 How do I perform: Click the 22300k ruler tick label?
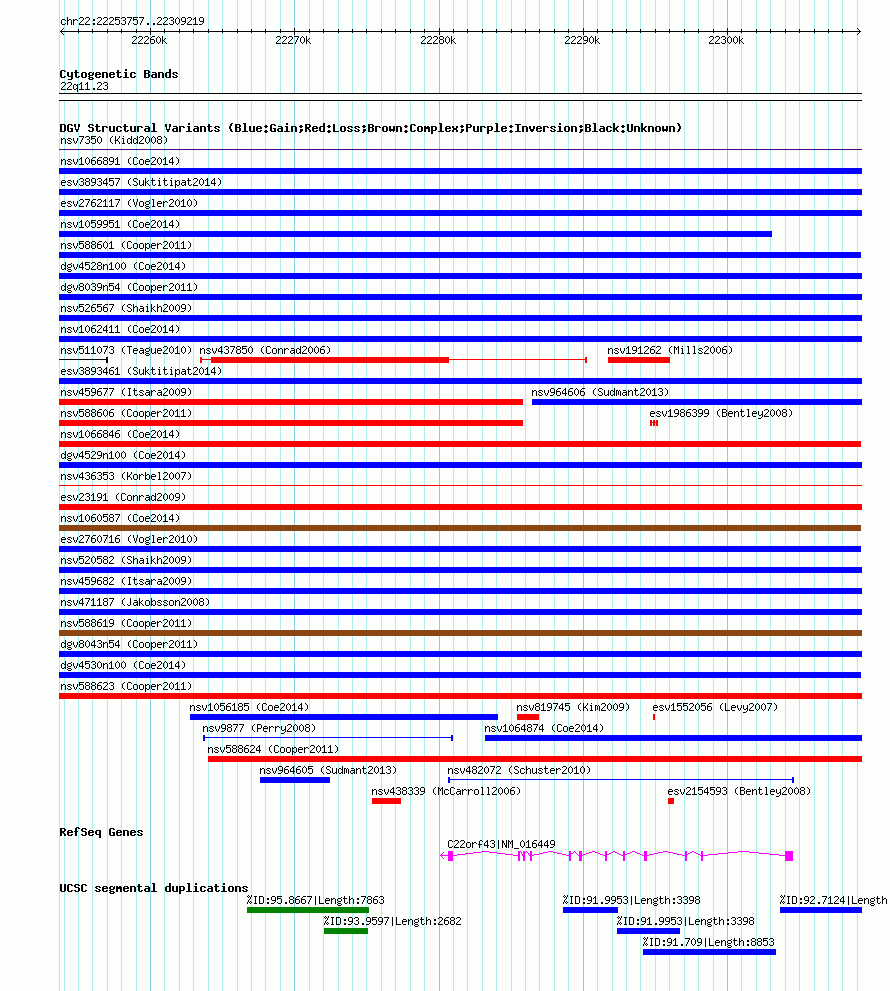726,40
